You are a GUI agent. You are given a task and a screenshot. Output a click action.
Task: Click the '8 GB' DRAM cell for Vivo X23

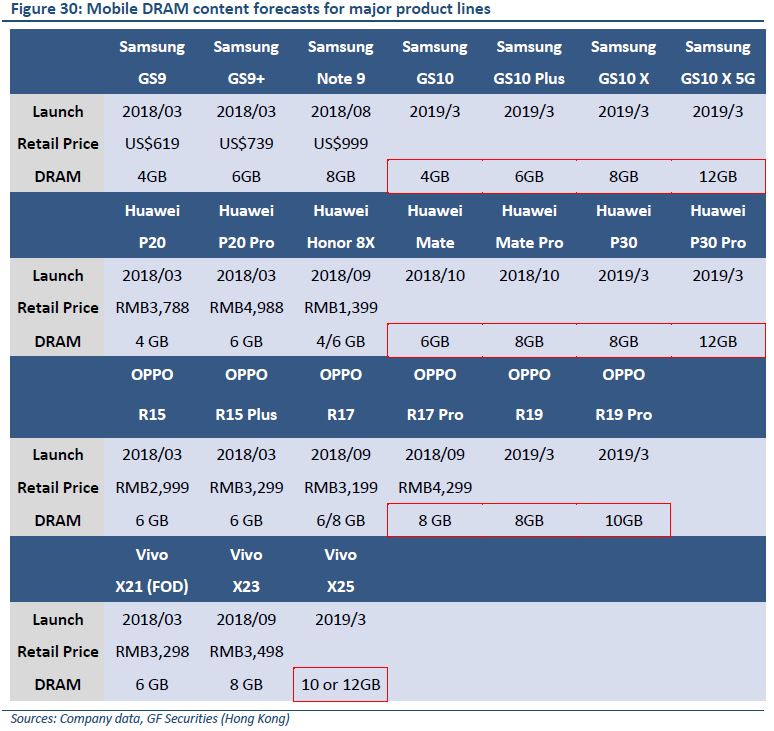246,685
